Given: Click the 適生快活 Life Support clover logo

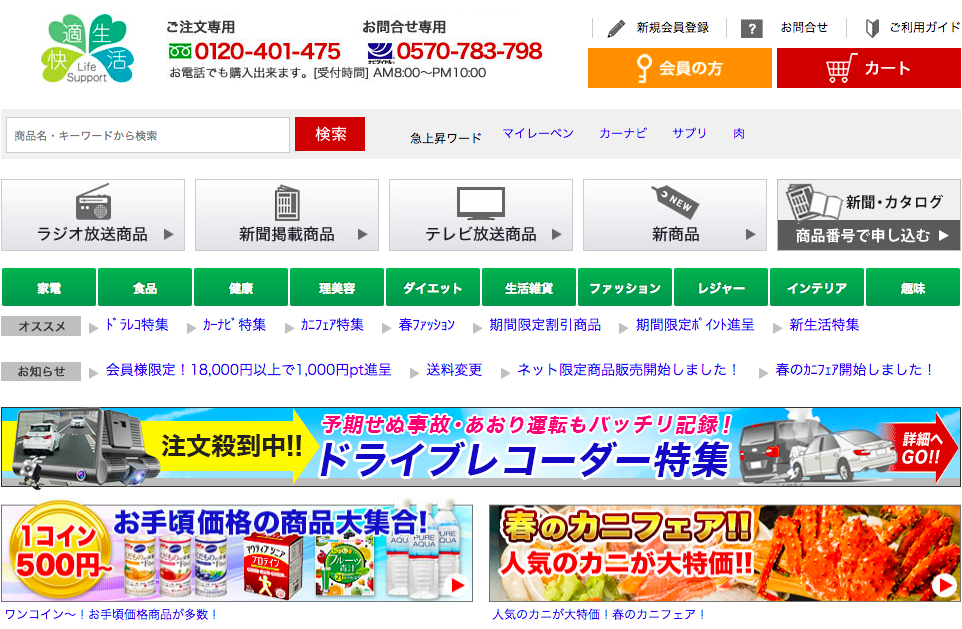Looking at the screenshot, I should click(x=87, y=48).
